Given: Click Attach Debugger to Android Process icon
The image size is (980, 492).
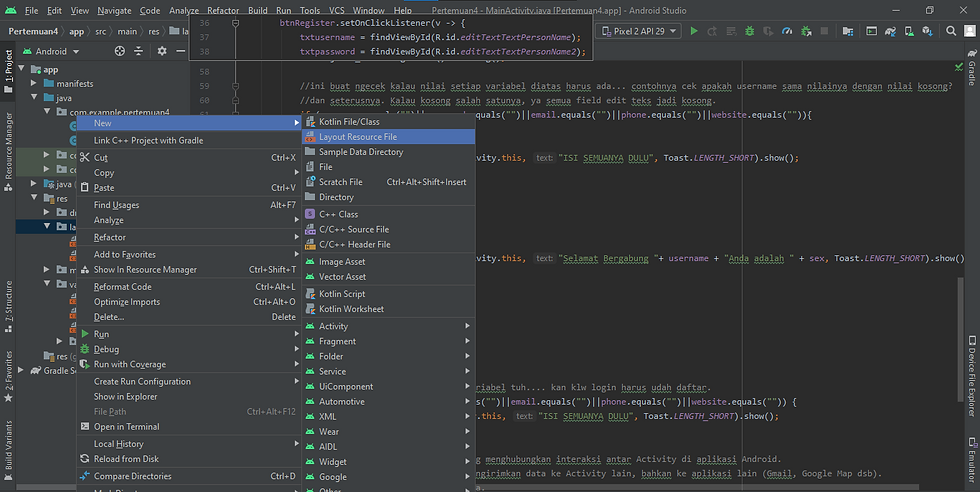Looking at the screenshot, I should pyautogui.click(x=806, y=31).
